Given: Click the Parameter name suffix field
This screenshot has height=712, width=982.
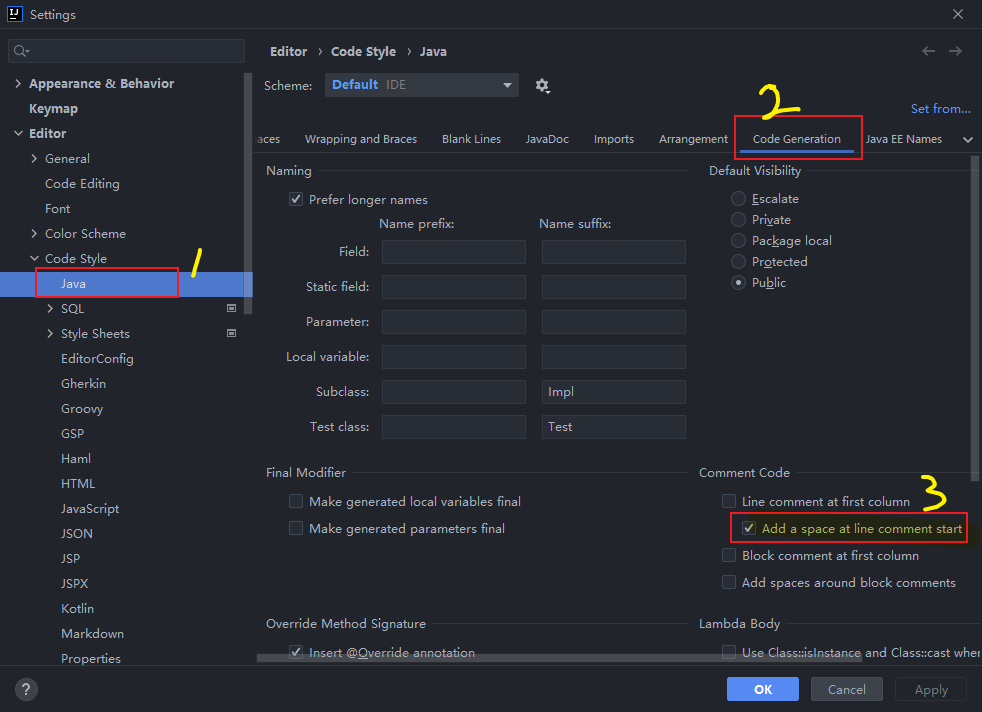Looking at the screenshot, I should pyautogui.click(x=613, y=322).
